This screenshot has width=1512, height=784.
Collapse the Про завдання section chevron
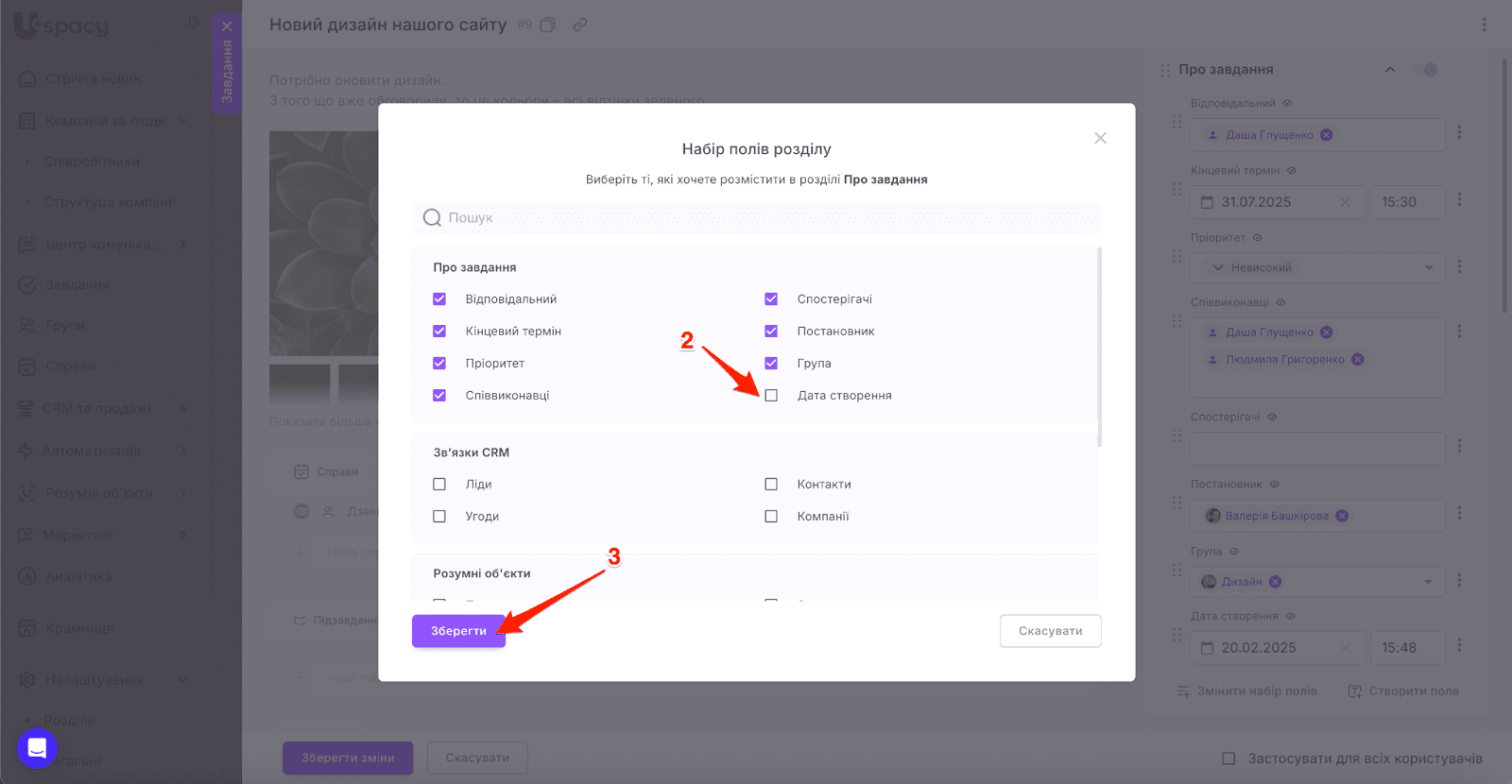(x=1390, y=70)
